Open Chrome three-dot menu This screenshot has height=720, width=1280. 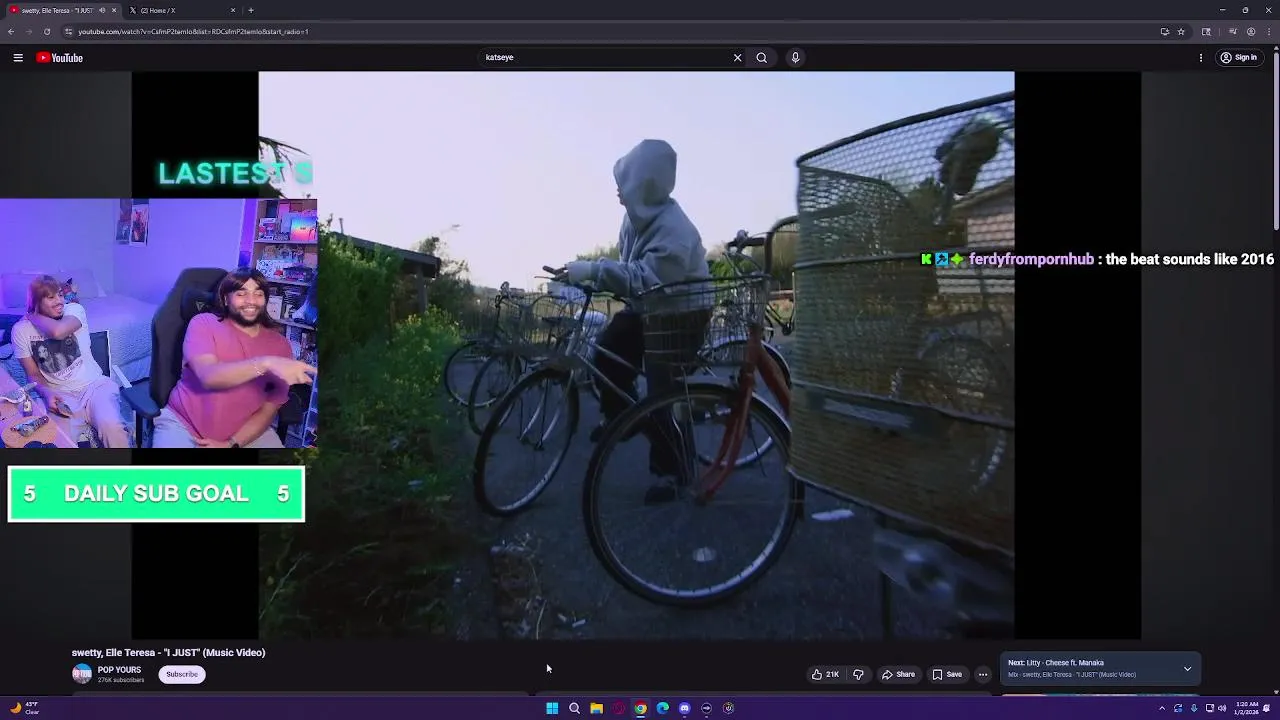[1269, 32]
